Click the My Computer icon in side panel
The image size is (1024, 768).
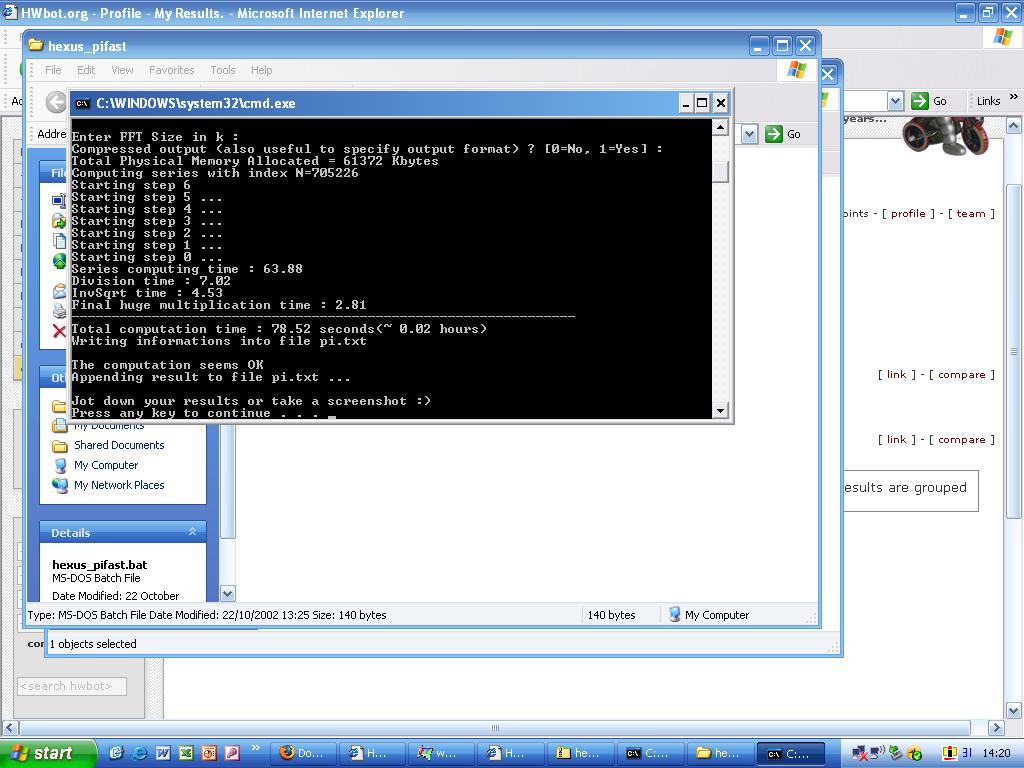[60, 466]
